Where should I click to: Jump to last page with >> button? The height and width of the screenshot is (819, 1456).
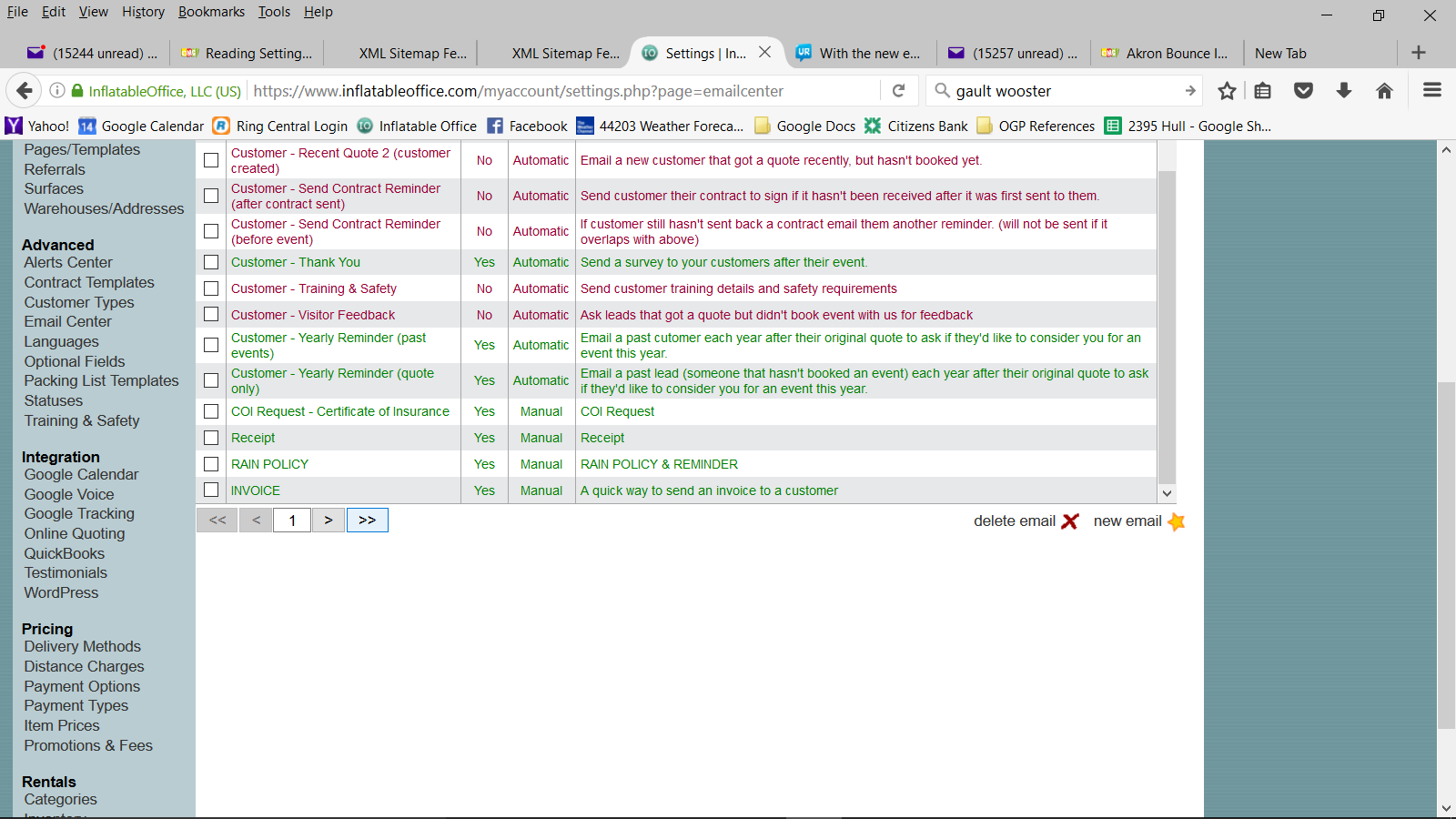point(368,520)
